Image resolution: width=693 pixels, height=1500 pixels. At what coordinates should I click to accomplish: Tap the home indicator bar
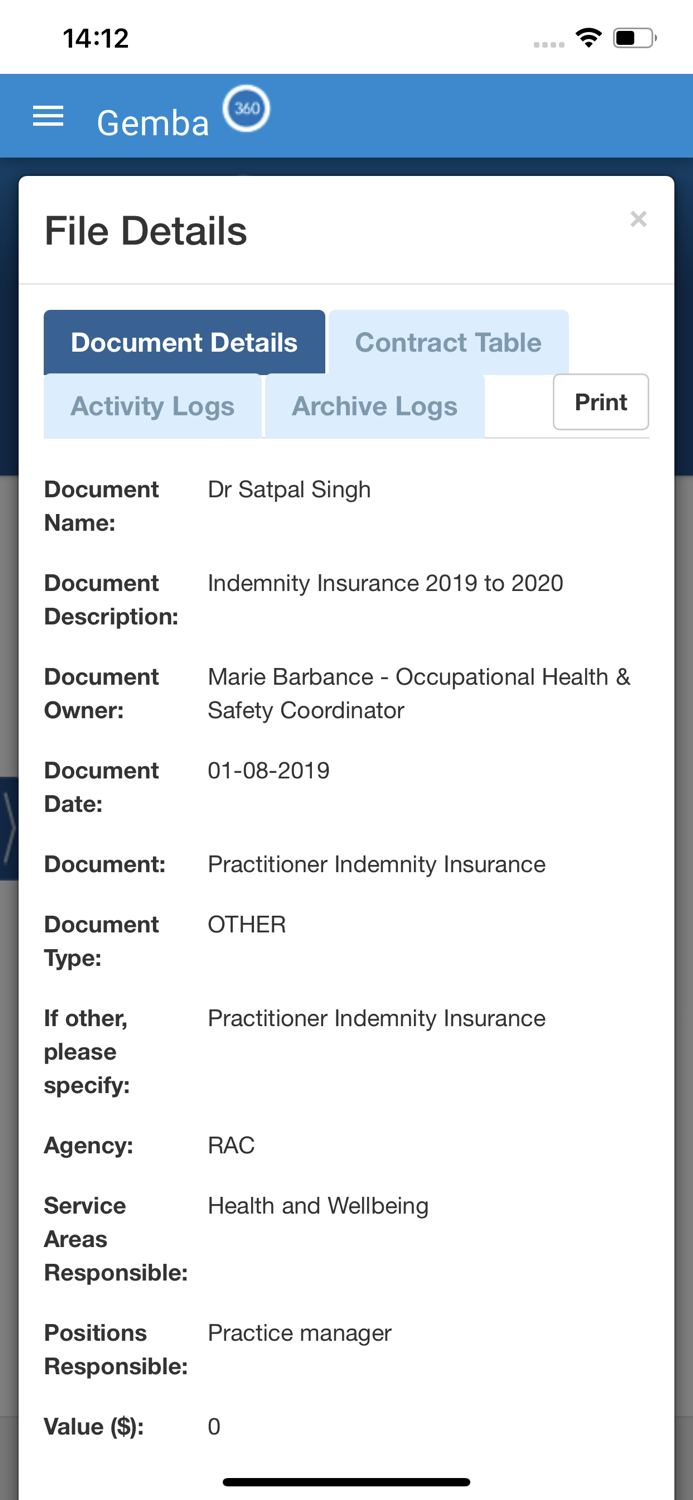point(346,1482)
